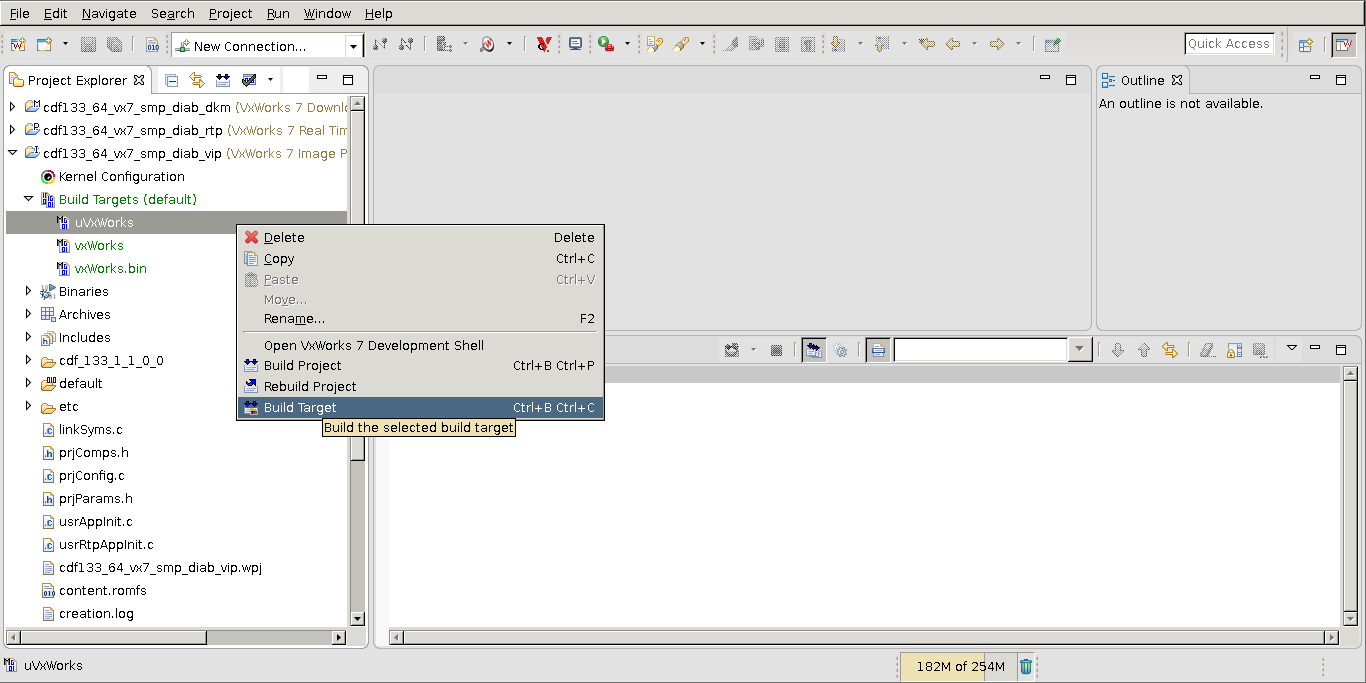This screenshot has width=1366, height=683.
Task: Click the New wizard toolbar icon
Action: click(44, 45)
